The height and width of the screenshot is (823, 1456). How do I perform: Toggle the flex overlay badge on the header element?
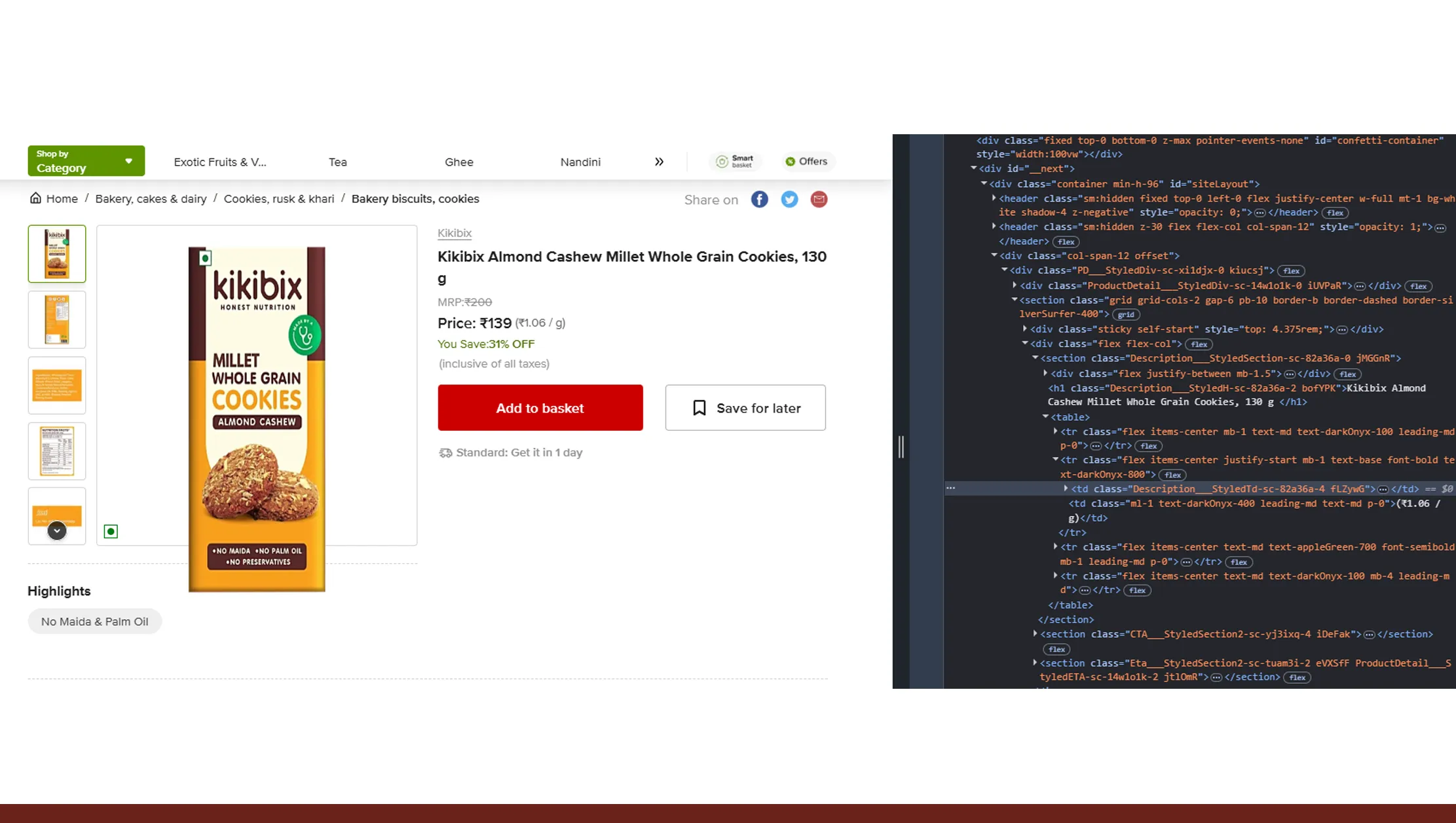coord(1335,213)
